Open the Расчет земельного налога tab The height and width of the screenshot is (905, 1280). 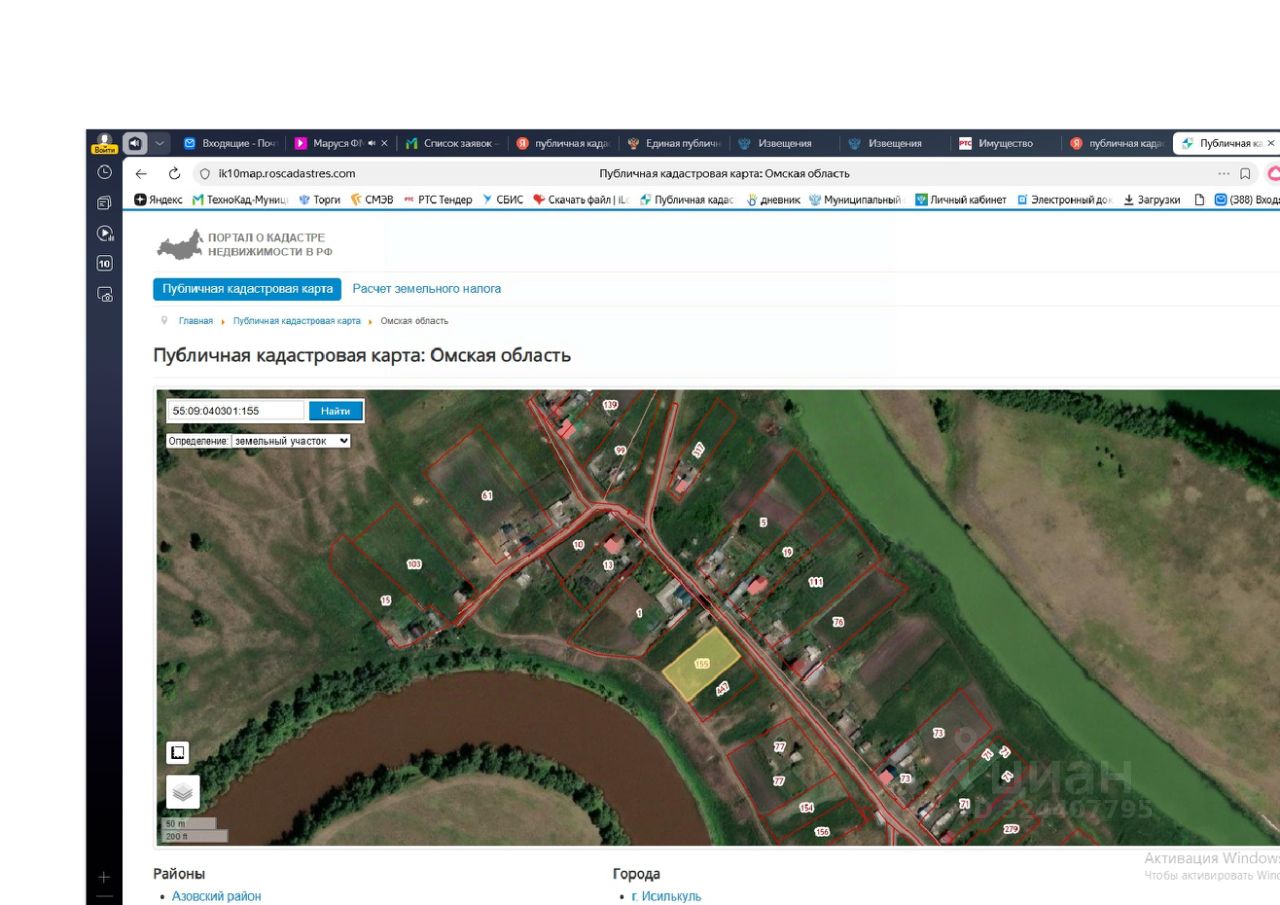tap(427, 289)
